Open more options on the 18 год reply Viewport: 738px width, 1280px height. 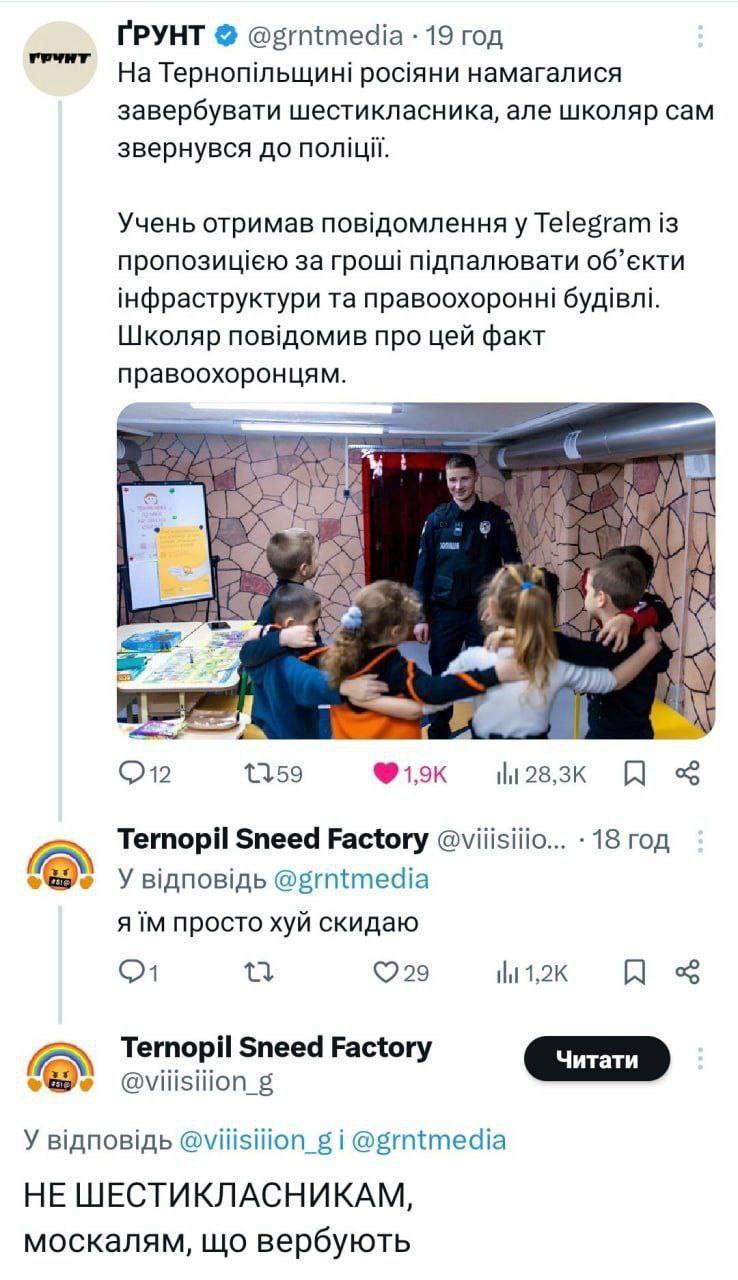click(x=700, y=840)
